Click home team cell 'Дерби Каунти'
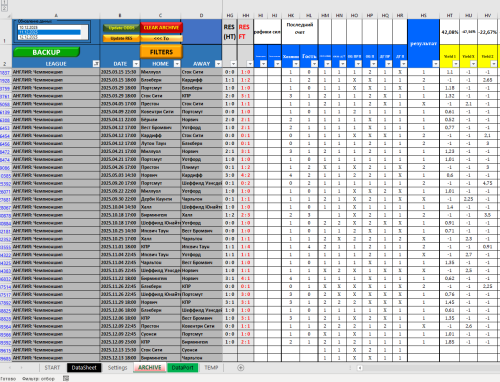The width and height of the screenshot is (500, 382). click(160, 199)
